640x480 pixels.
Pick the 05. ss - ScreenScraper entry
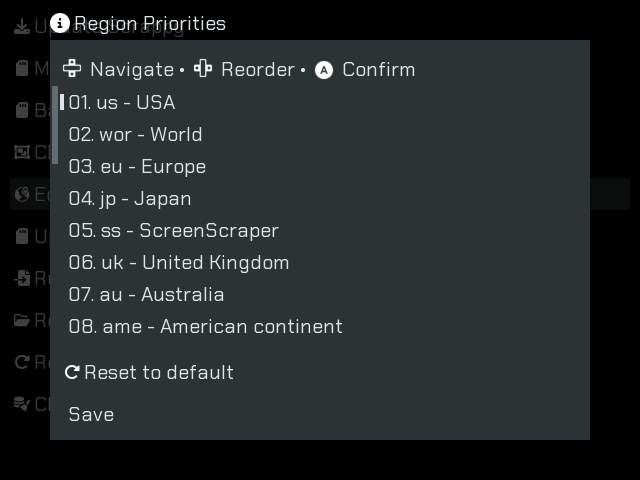point(173,230)
